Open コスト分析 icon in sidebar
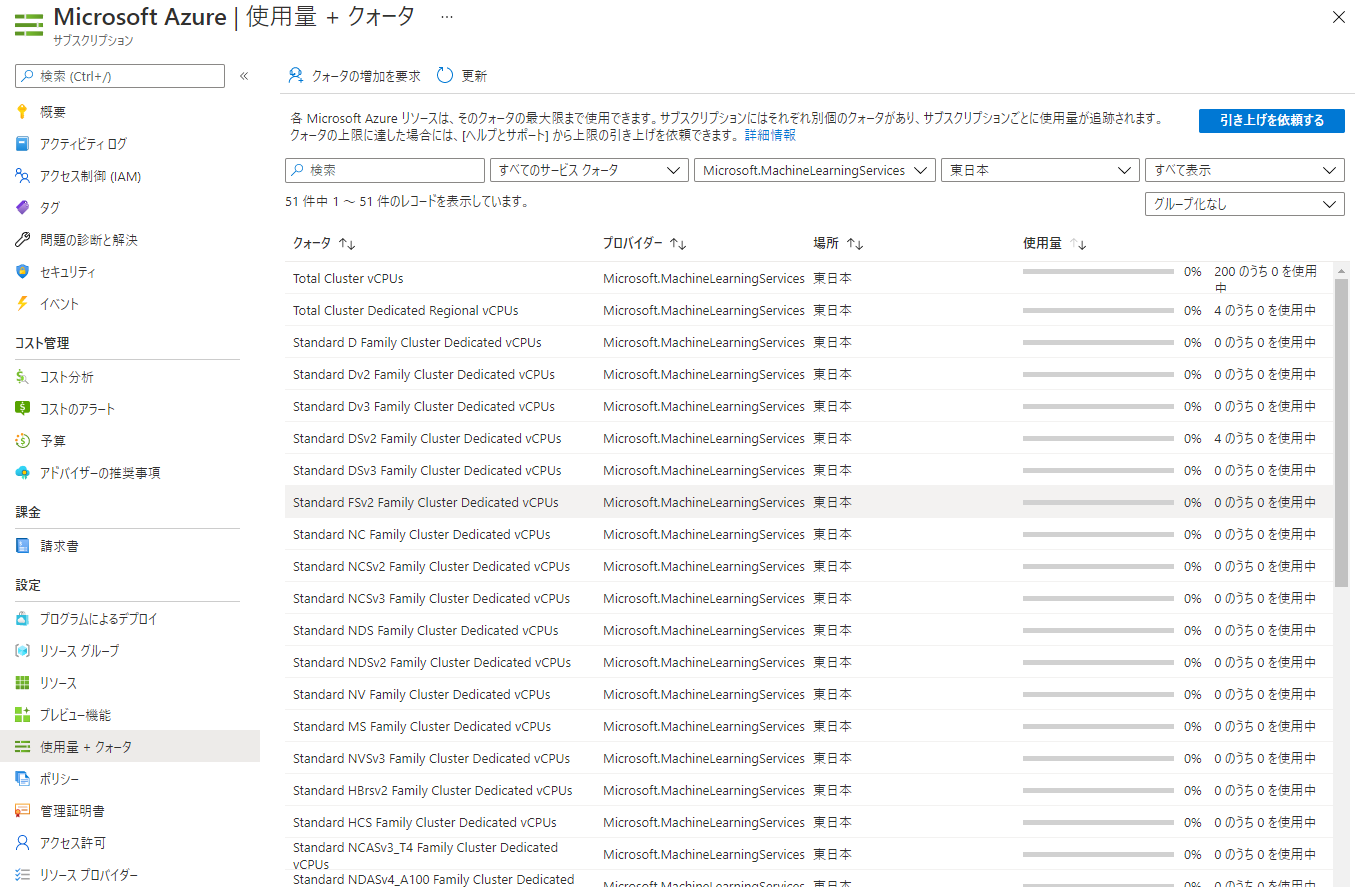The width and height of the screenshot is (1359, 887). [x=22, y=377]
